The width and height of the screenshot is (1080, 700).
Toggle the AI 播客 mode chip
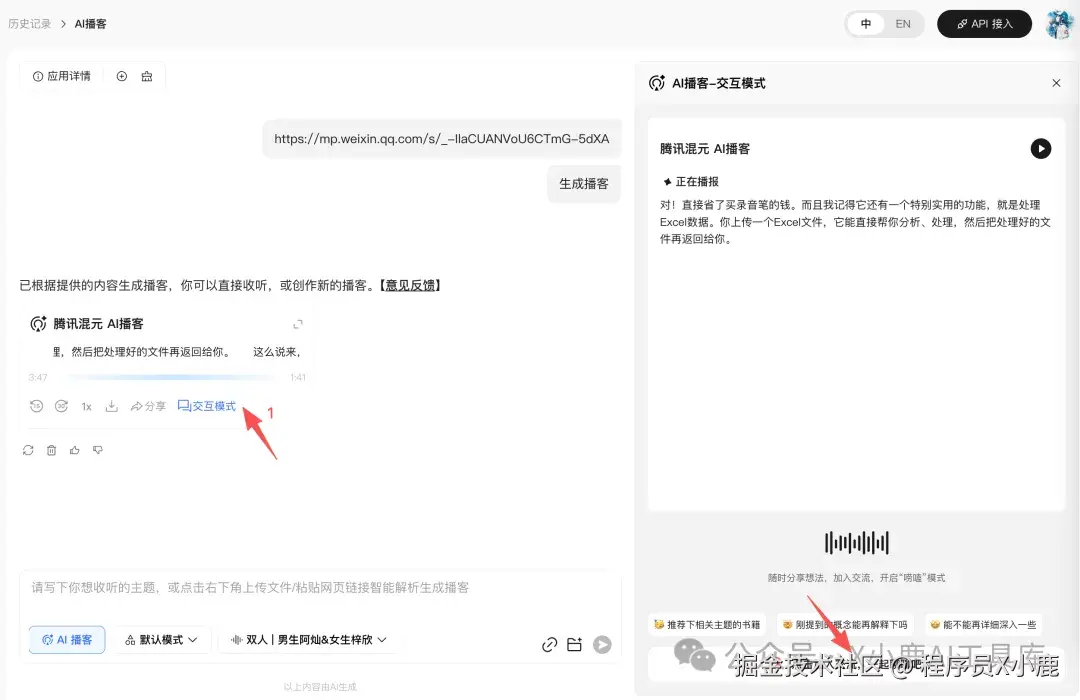(x=66, y=640)
